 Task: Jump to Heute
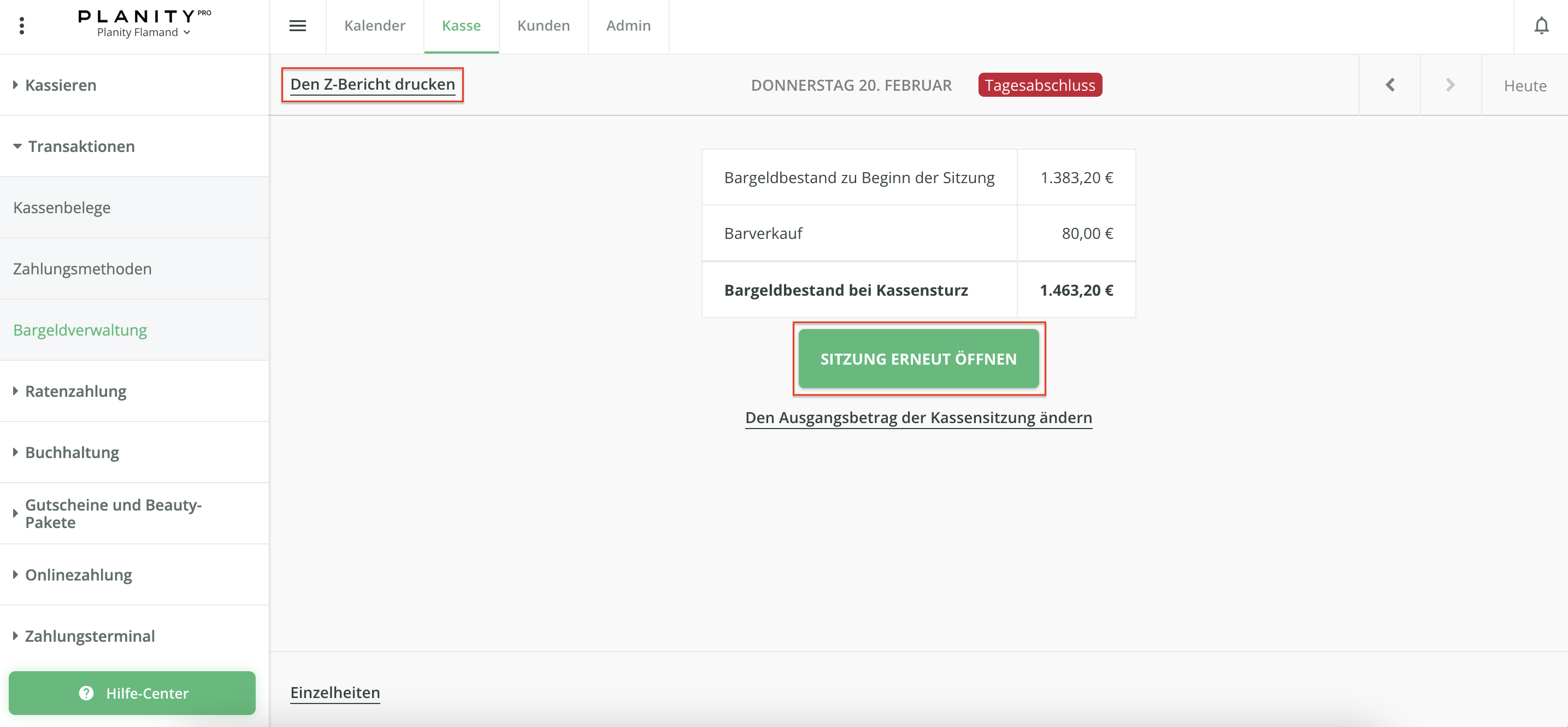pos(1524,86)
